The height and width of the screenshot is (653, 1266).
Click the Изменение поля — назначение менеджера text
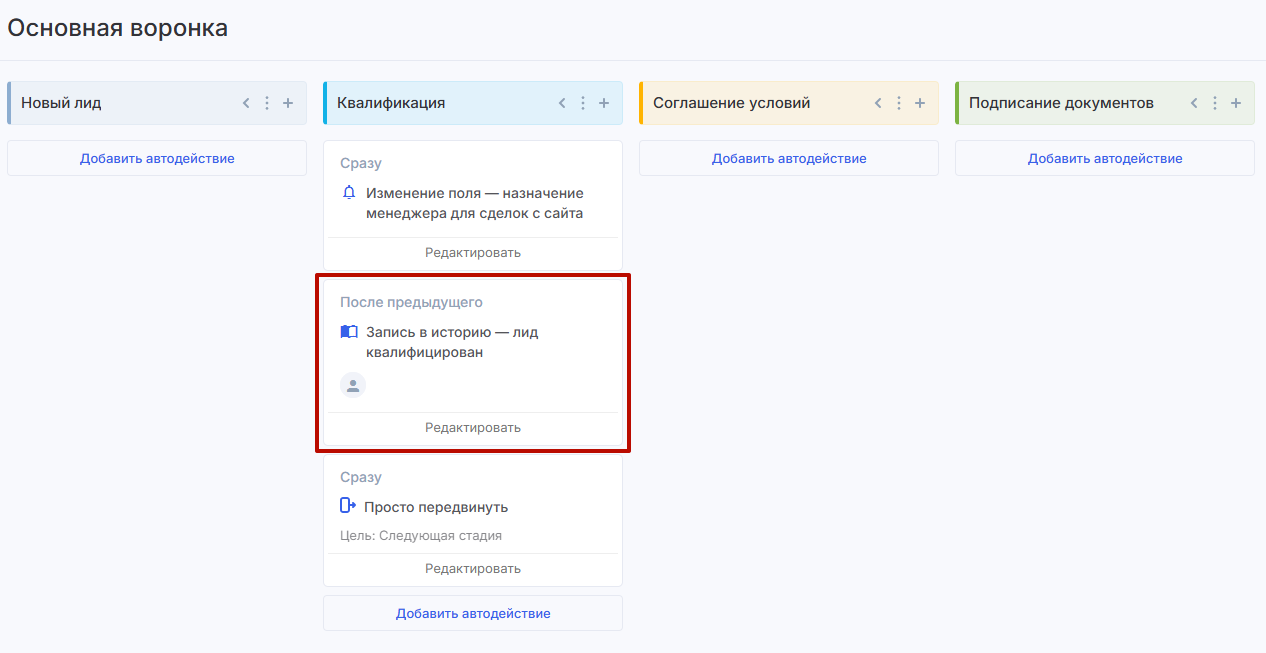pos(475,203)
